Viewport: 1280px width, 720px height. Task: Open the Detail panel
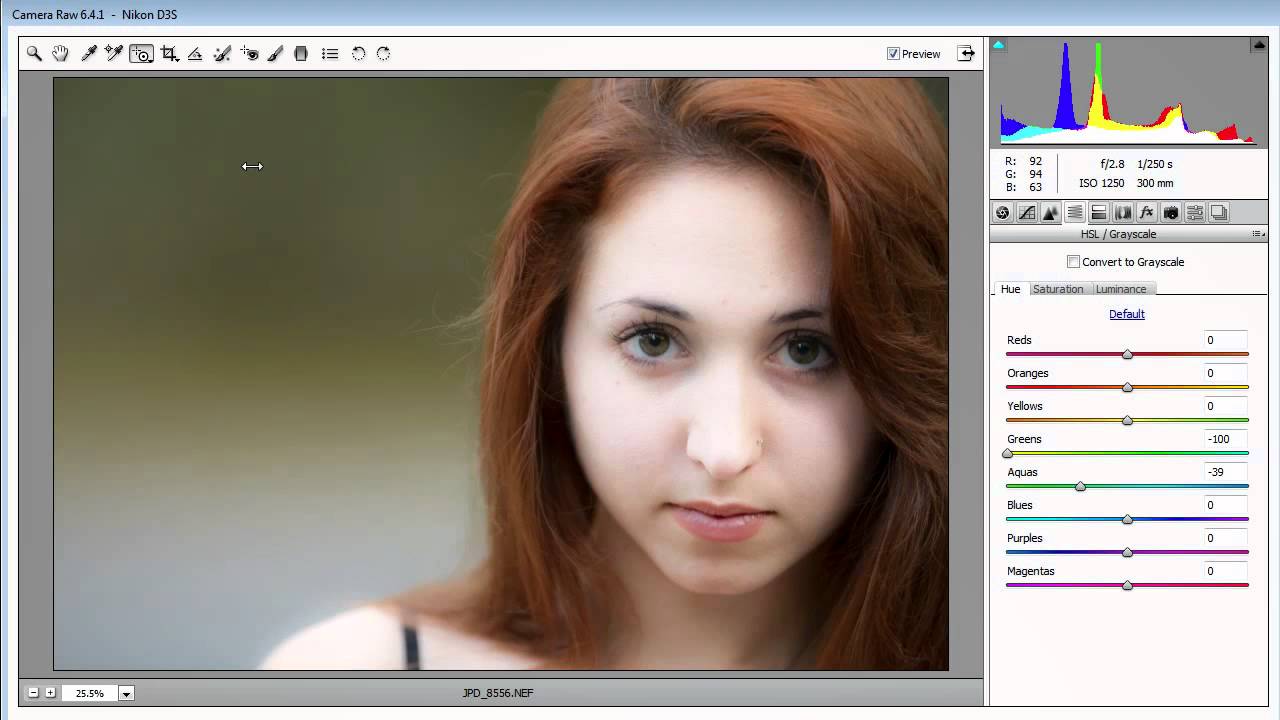click(1050, 212)
